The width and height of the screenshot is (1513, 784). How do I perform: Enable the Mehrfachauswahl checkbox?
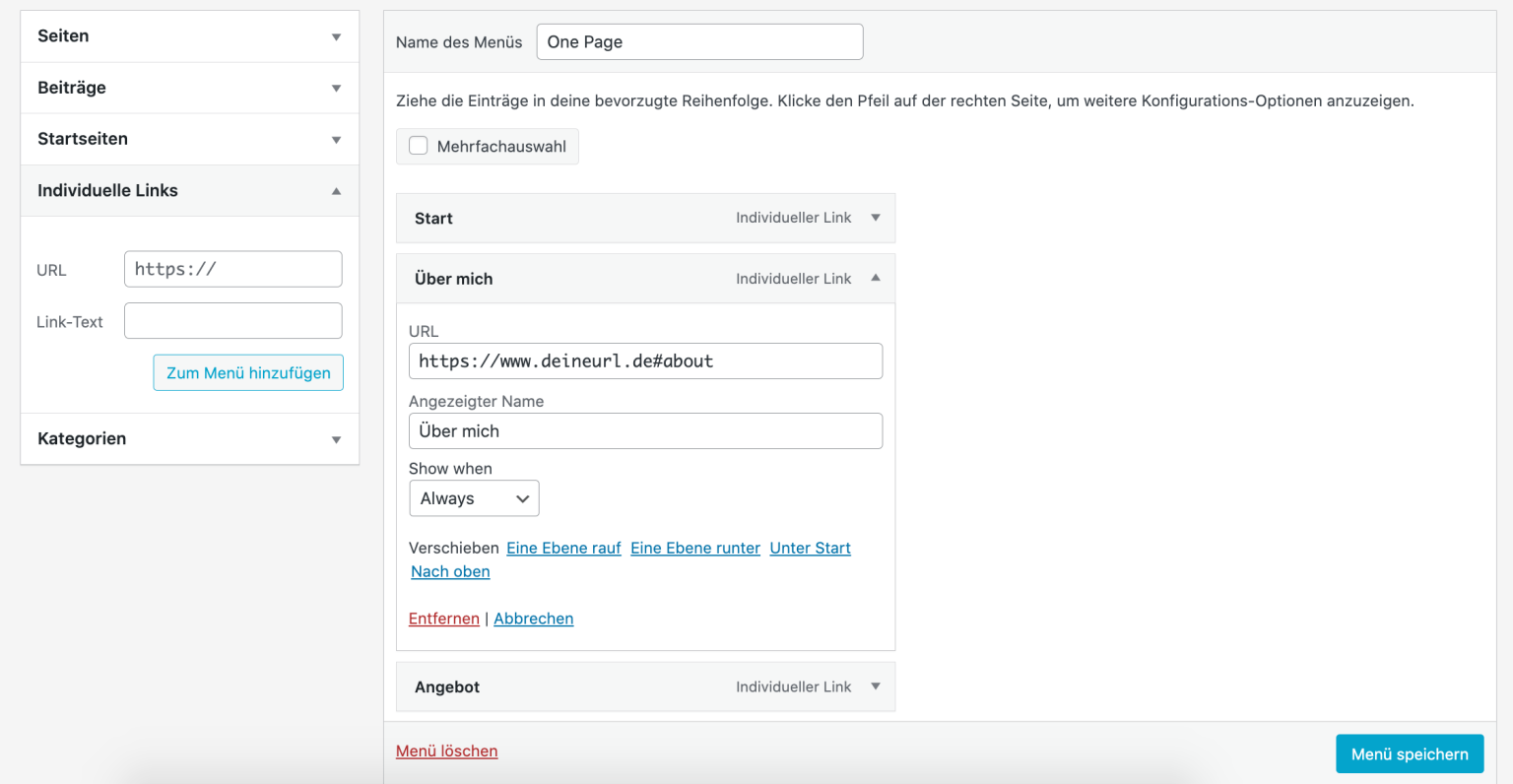[x=419, y=146]
